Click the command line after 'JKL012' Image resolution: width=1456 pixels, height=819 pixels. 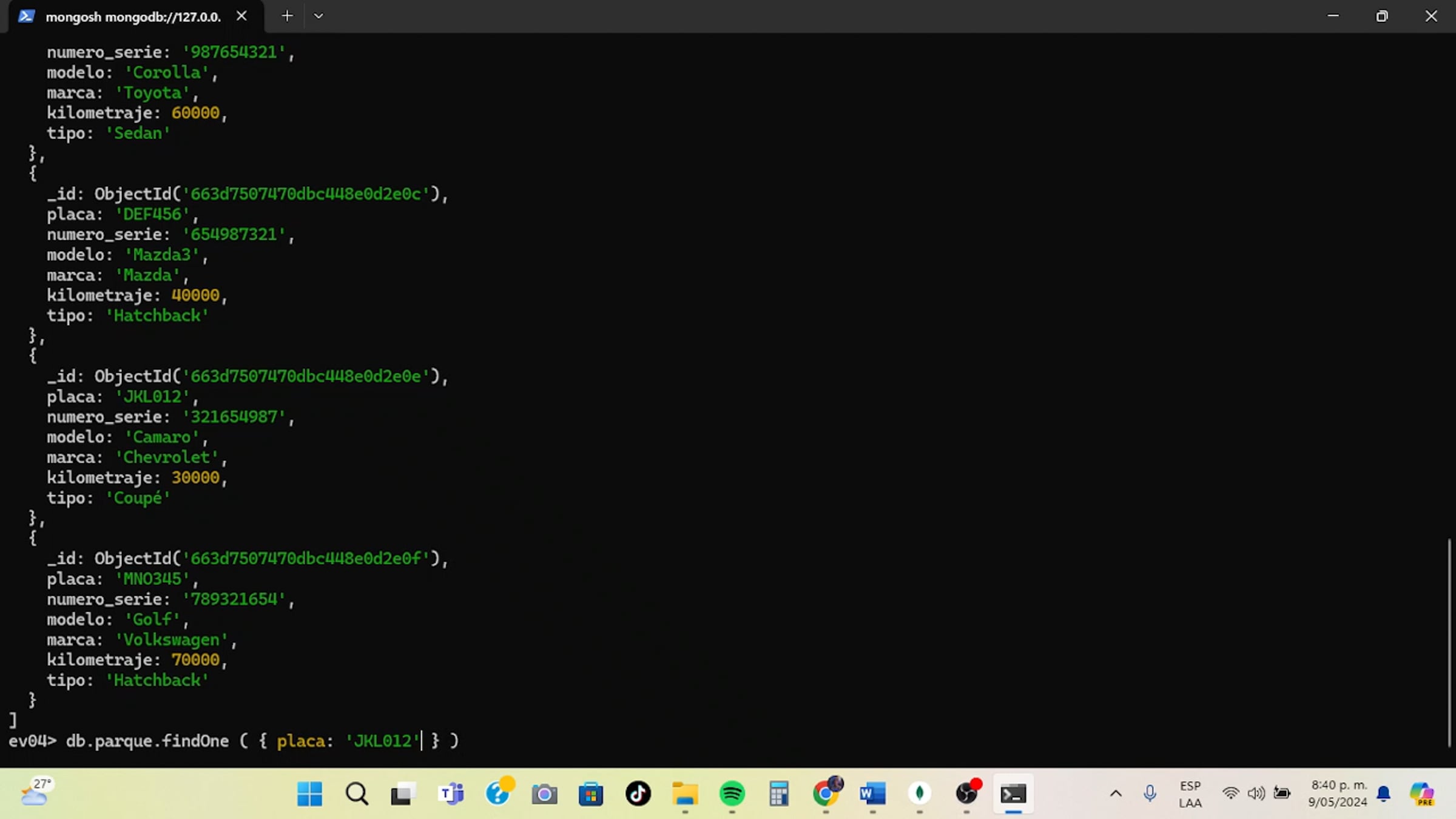tap(422, 741)
